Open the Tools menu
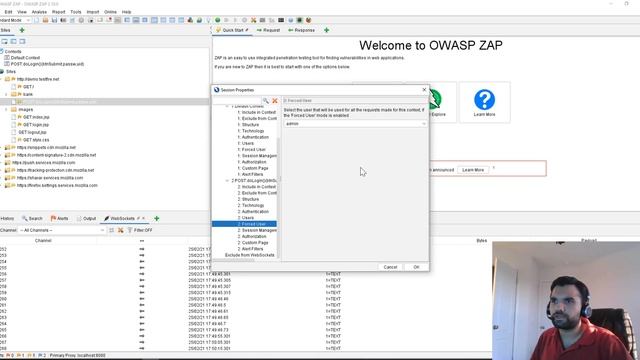Image resolution: width=640 pixels, height=360 pixels. (76, 12)
